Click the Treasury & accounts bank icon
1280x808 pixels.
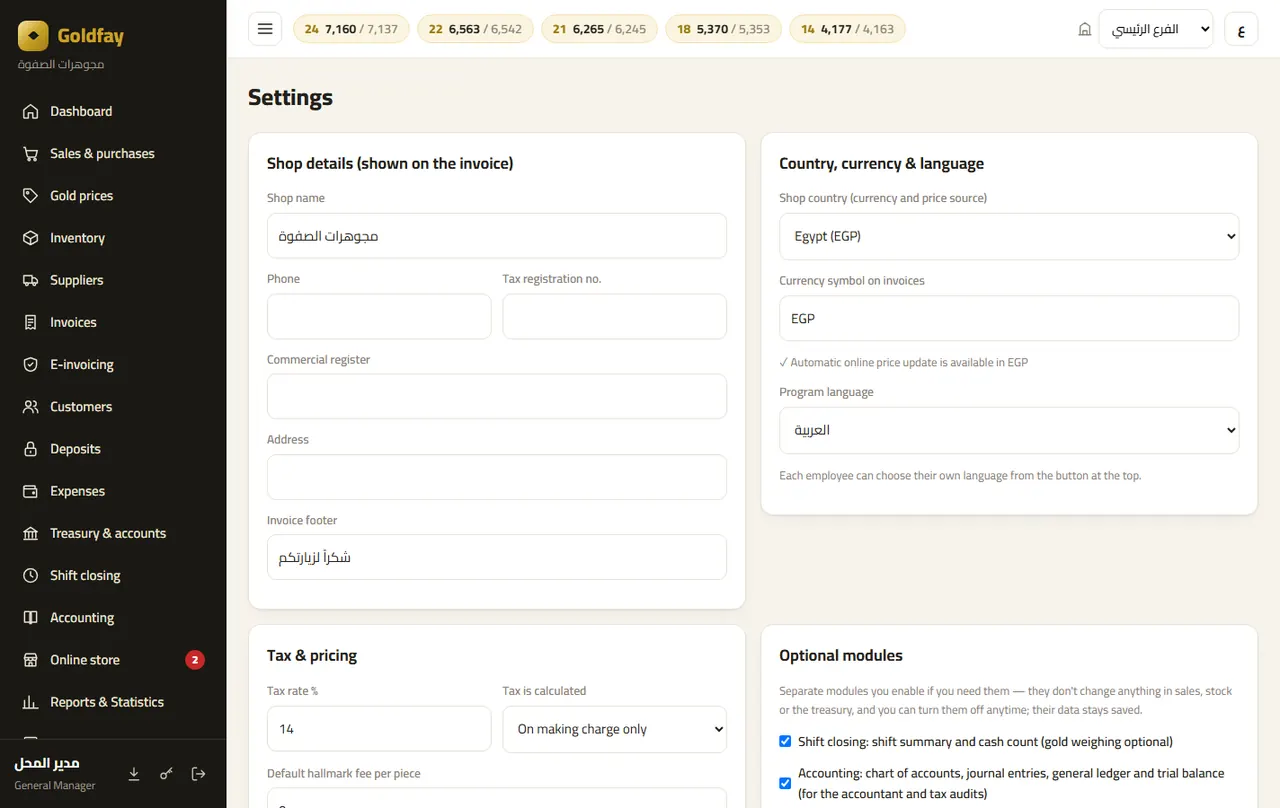pyautogui.click(x=31, y=533)
